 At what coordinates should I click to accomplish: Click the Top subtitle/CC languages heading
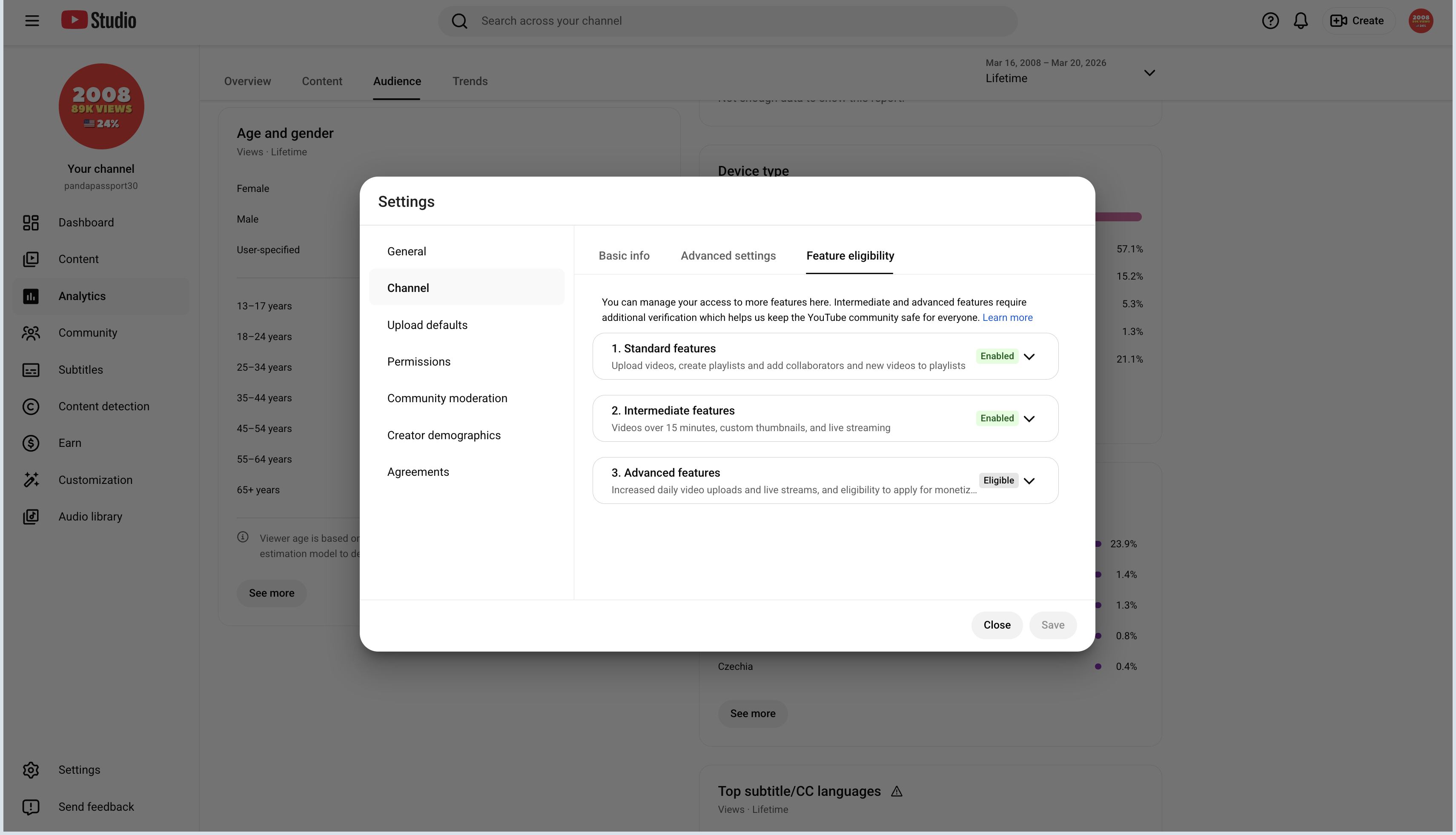point(799,792)
